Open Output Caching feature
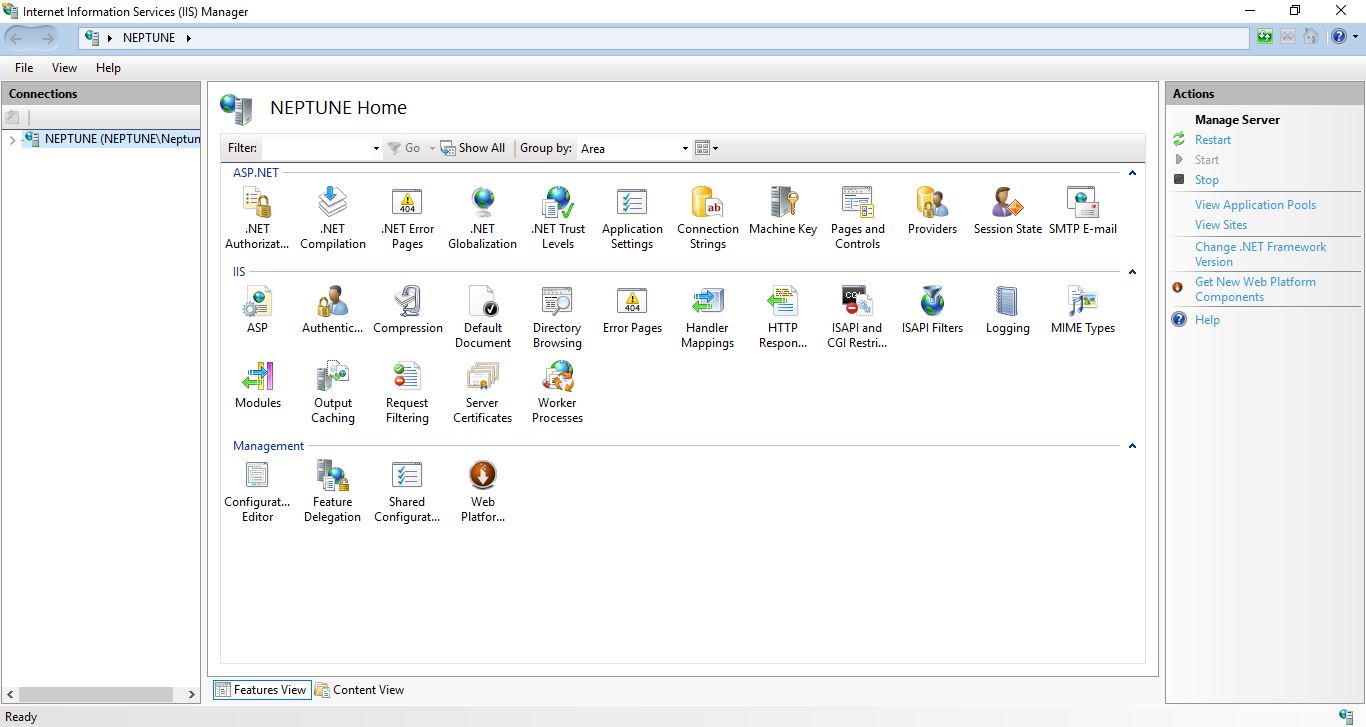Image resolution: width=1366 pixels, height=727 pixels. [x=333, y=392]
